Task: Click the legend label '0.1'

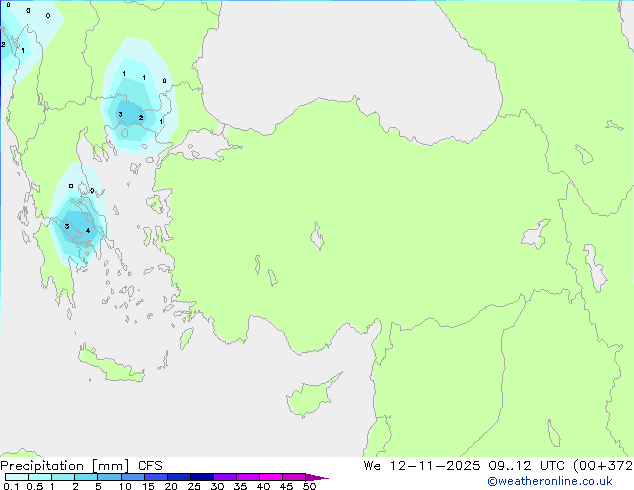Action: coord(11,486)
